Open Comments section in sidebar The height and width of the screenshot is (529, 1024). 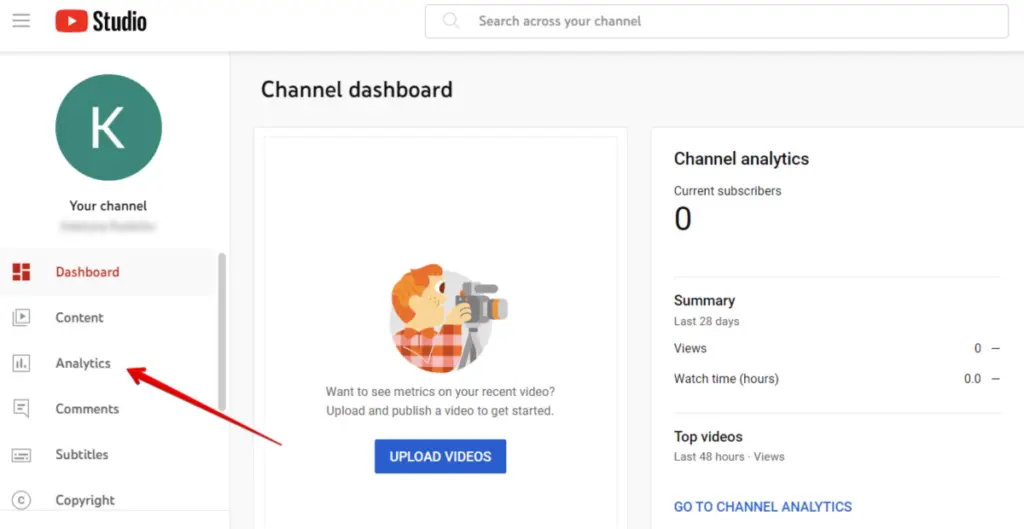pyautogui.click(x=87, y=409)
